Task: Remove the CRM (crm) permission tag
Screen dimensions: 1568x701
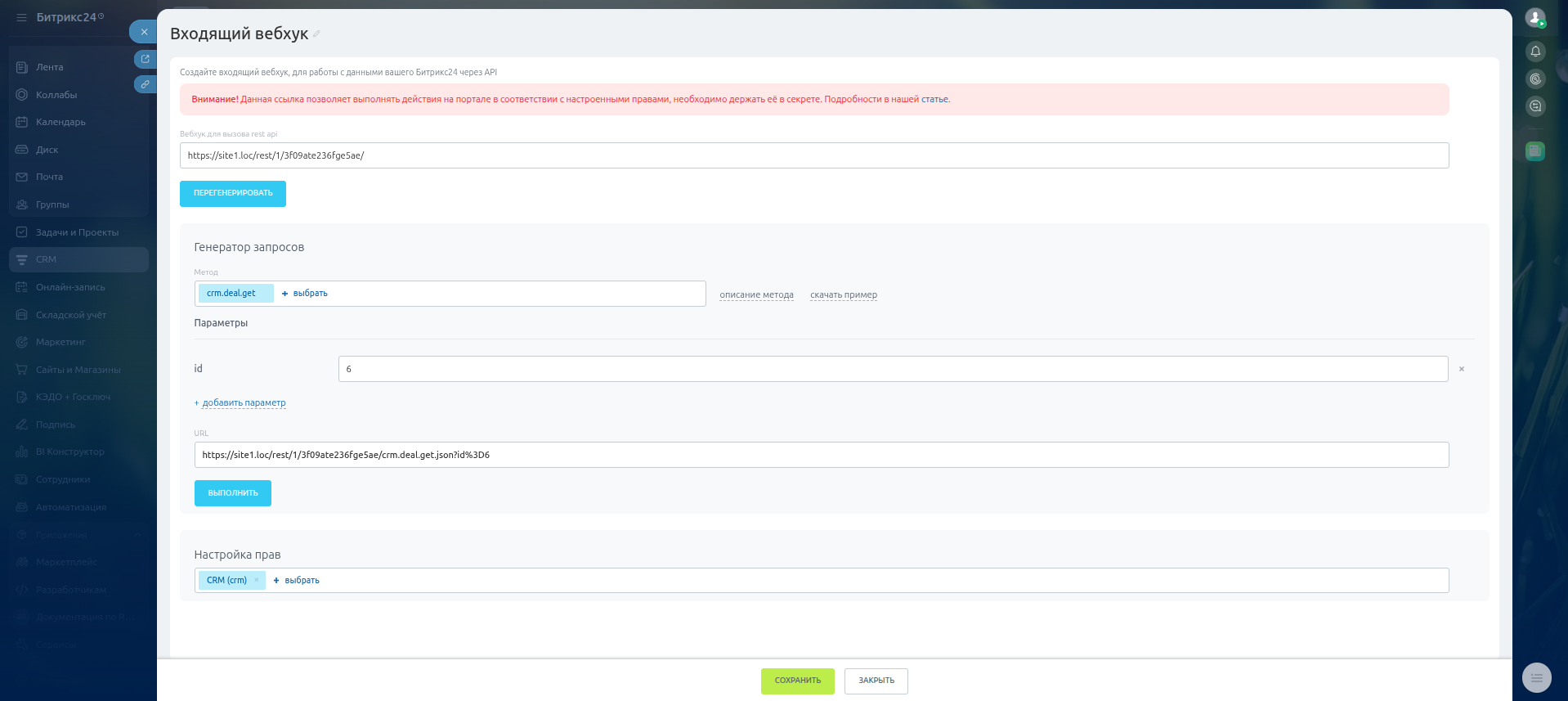Action: [x=257, y=580]
